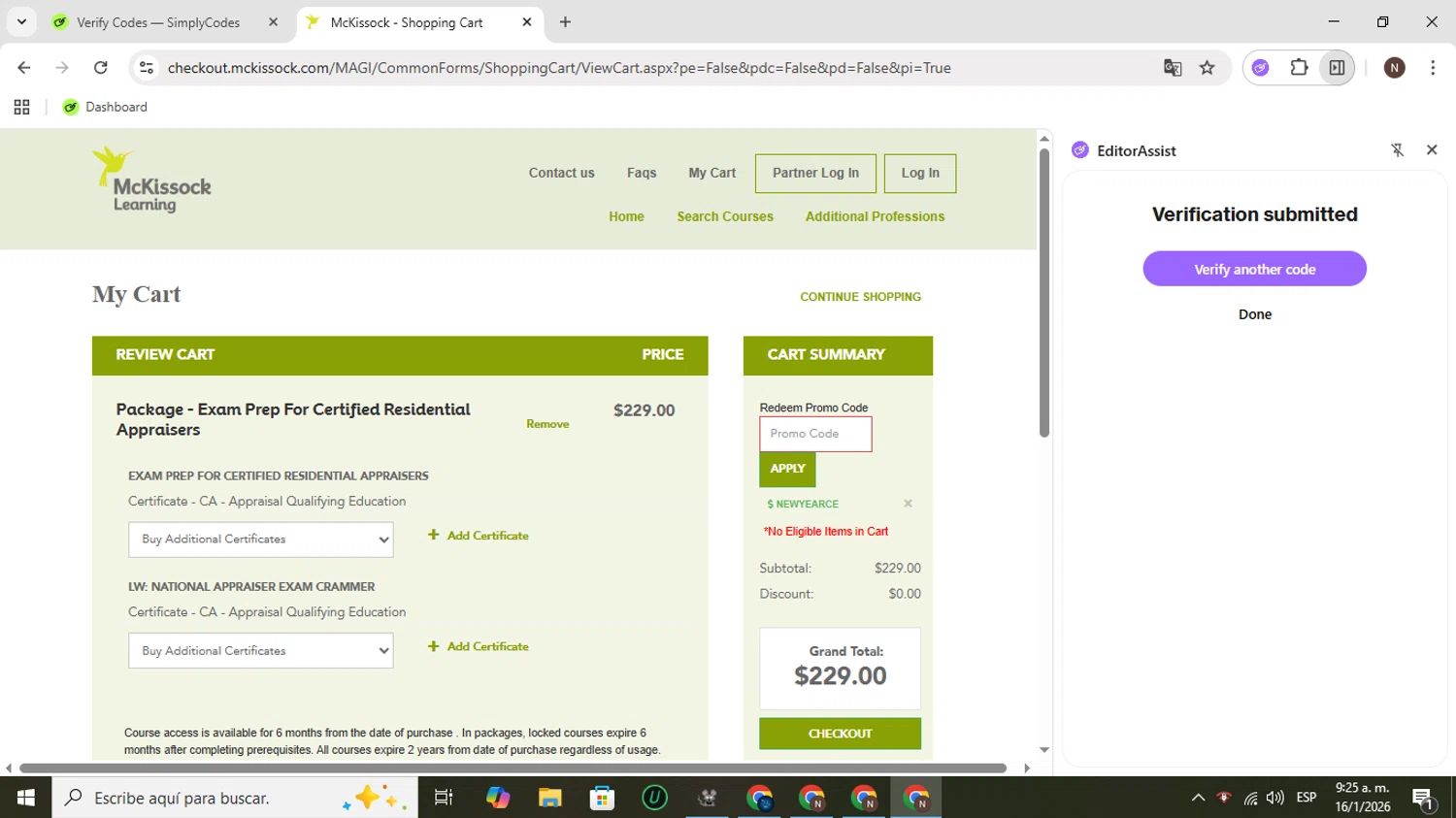Click the Windows taskbar search box
Image resolution: width=1456 pixels, height=818 pixels.
[235, 798]
